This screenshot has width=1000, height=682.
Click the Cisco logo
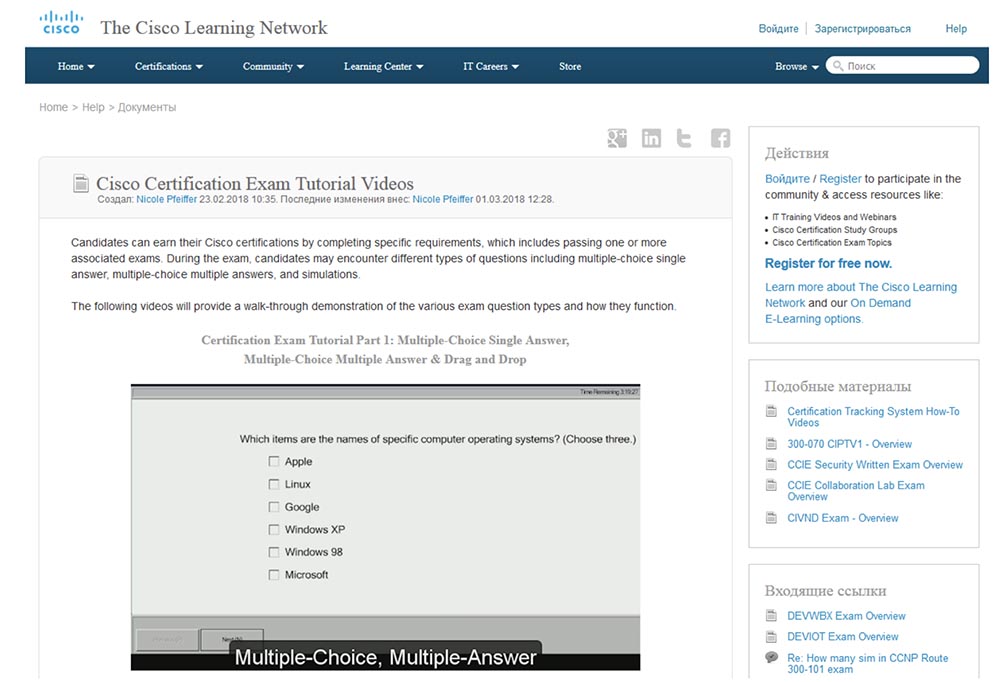pos(61,22)
